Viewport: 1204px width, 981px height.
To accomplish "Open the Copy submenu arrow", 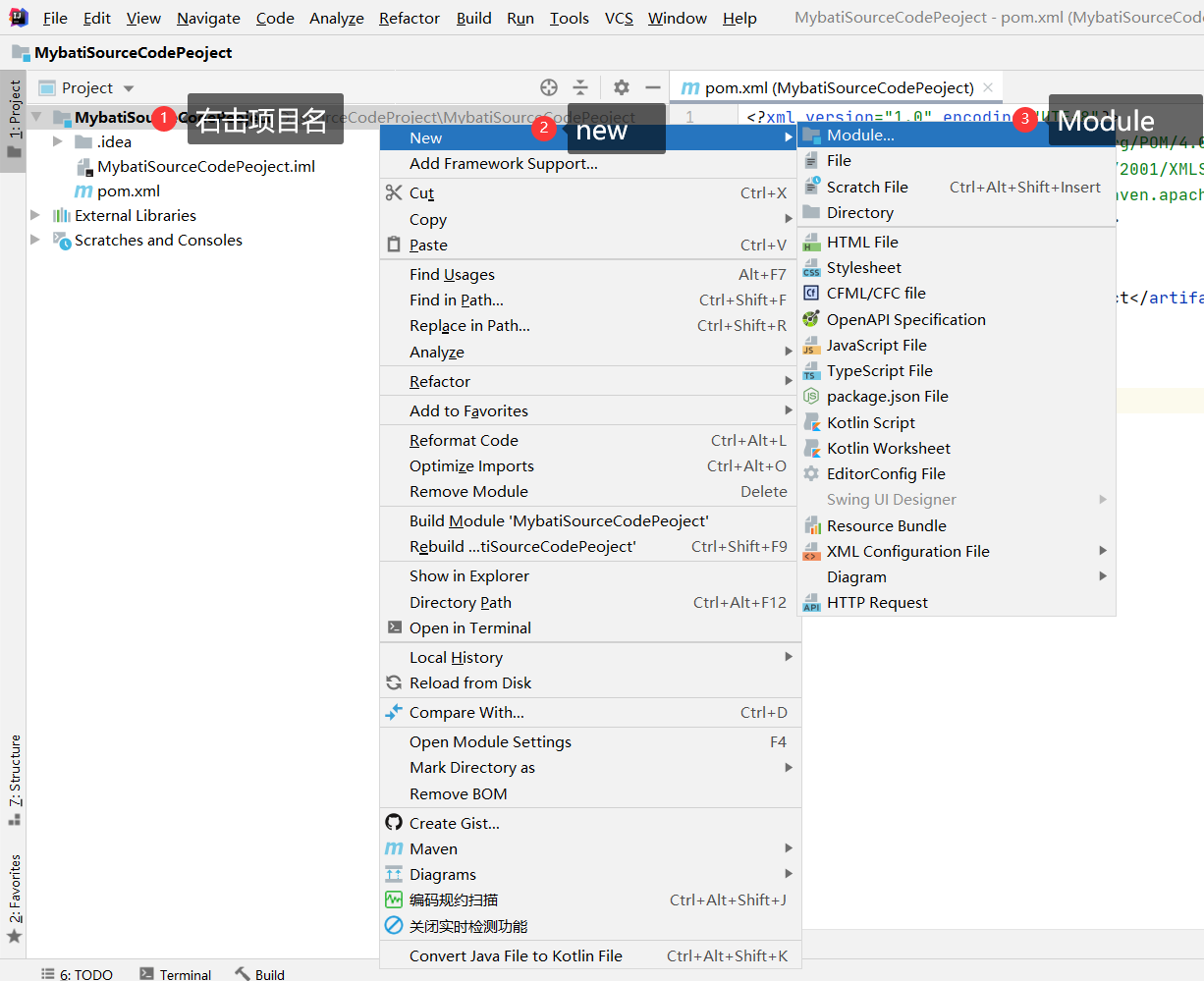I will (789, 219).
